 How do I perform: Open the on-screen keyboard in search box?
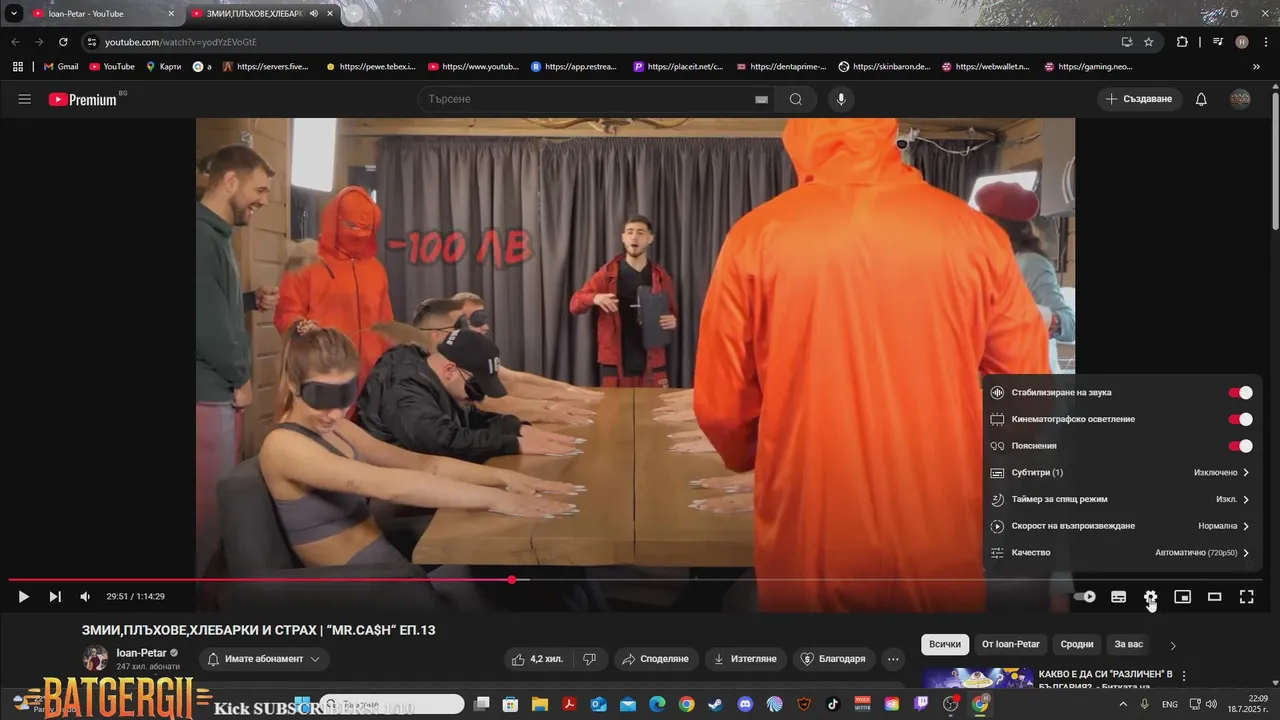coord(761,99)
